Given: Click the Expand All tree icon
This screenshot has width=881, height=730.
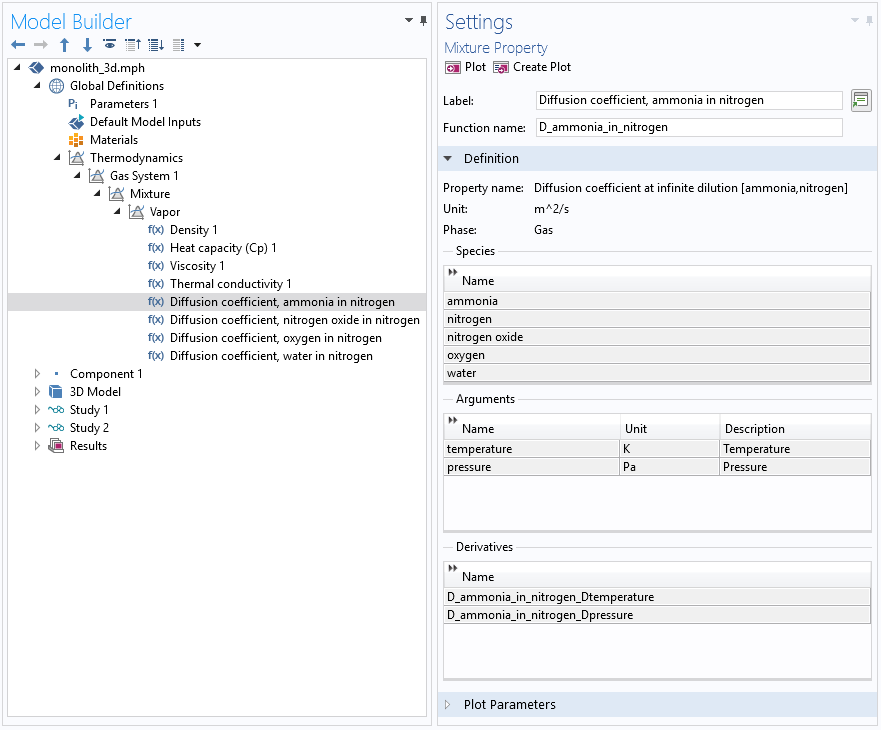Looking at the screenshot, I should pos(156,45).
